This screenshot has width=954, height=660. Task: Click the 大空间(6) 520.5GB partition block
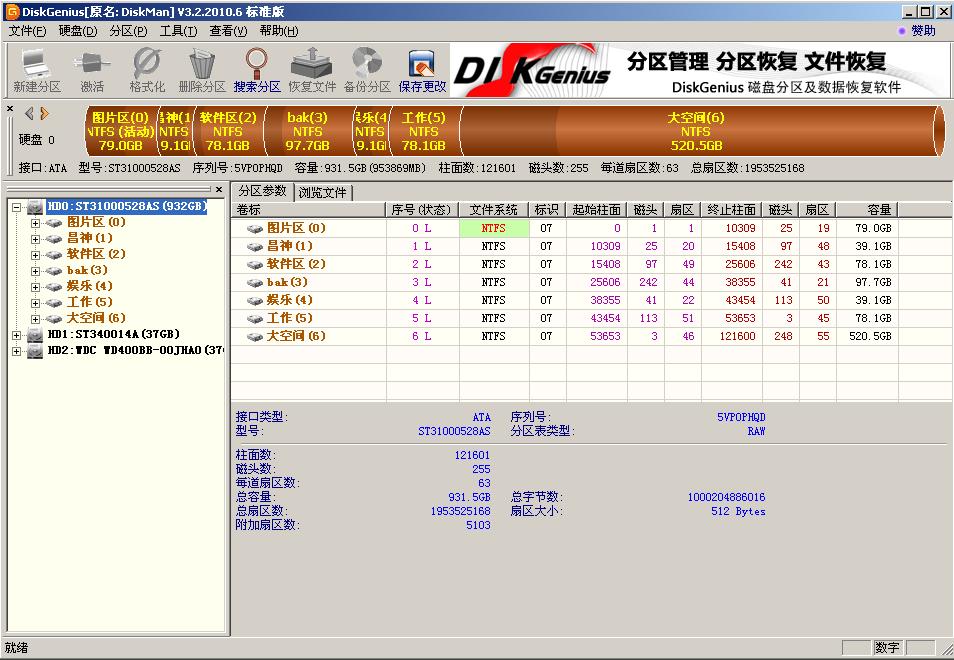[696, 131]
